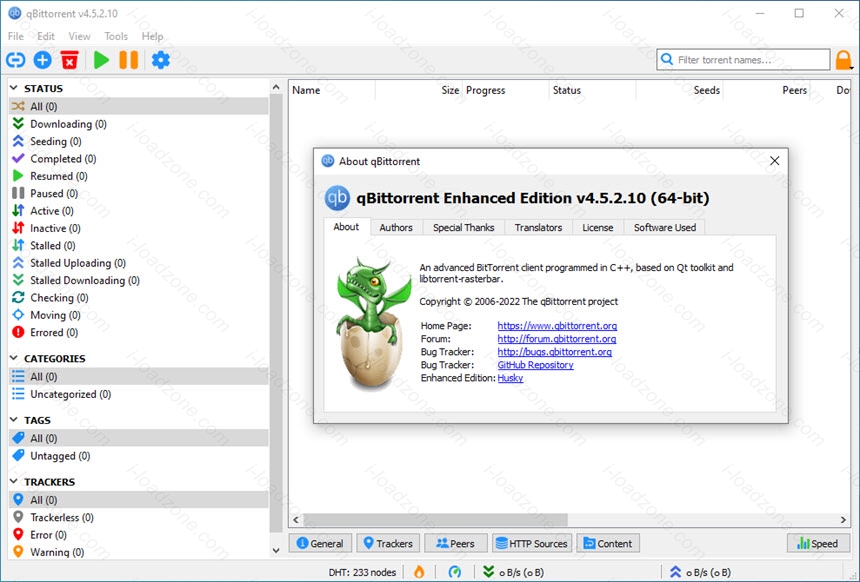Viewport: 860px width, 582px height.
Task: Select the Paused (0) status filter
Action: [x=139, y=193]
